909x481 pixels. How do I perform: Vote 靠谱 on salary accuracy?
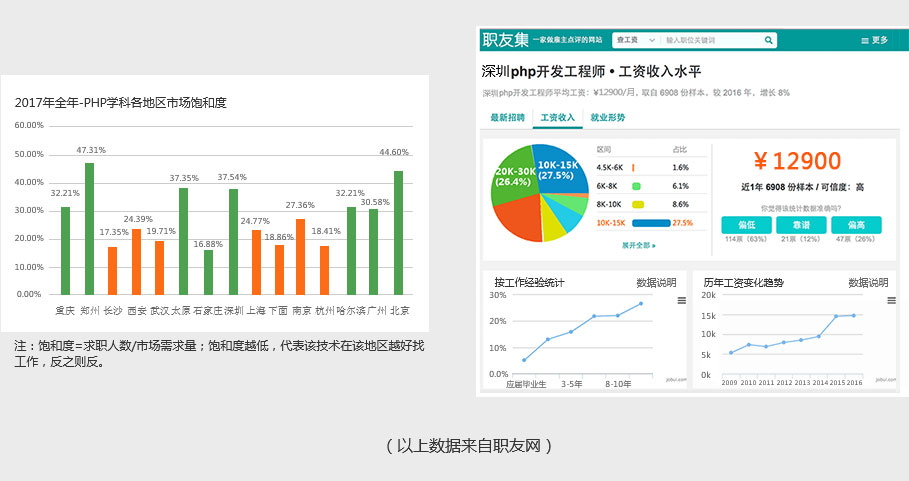point(801,225)
